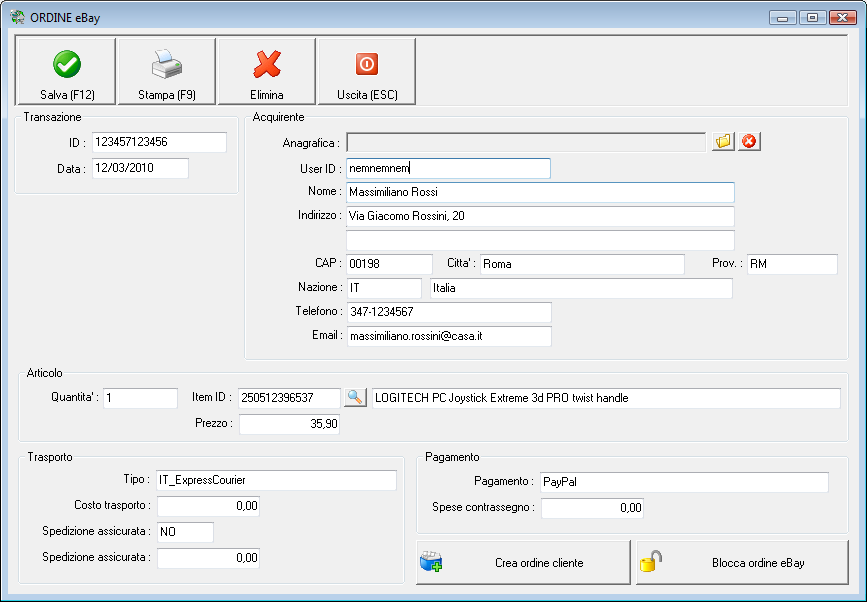Screen dimensions: 867x602
Task: Click the Crea ordine cliente button
Action: coord(523,562)
